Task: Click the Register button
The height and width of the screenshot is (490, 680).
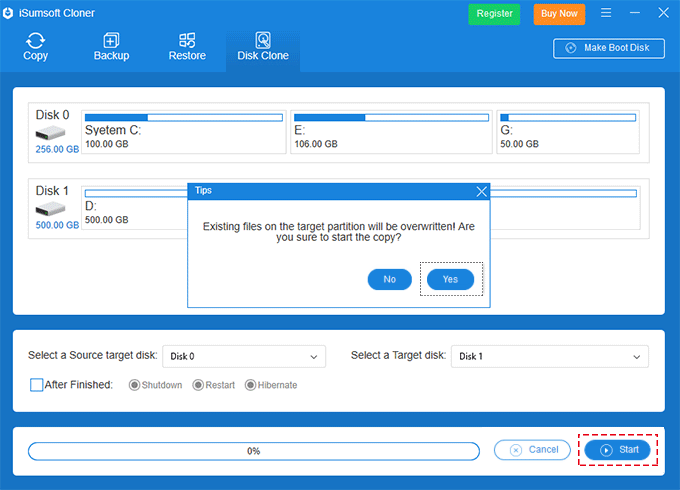Action: pyautogui.click(x=494, y=14)
